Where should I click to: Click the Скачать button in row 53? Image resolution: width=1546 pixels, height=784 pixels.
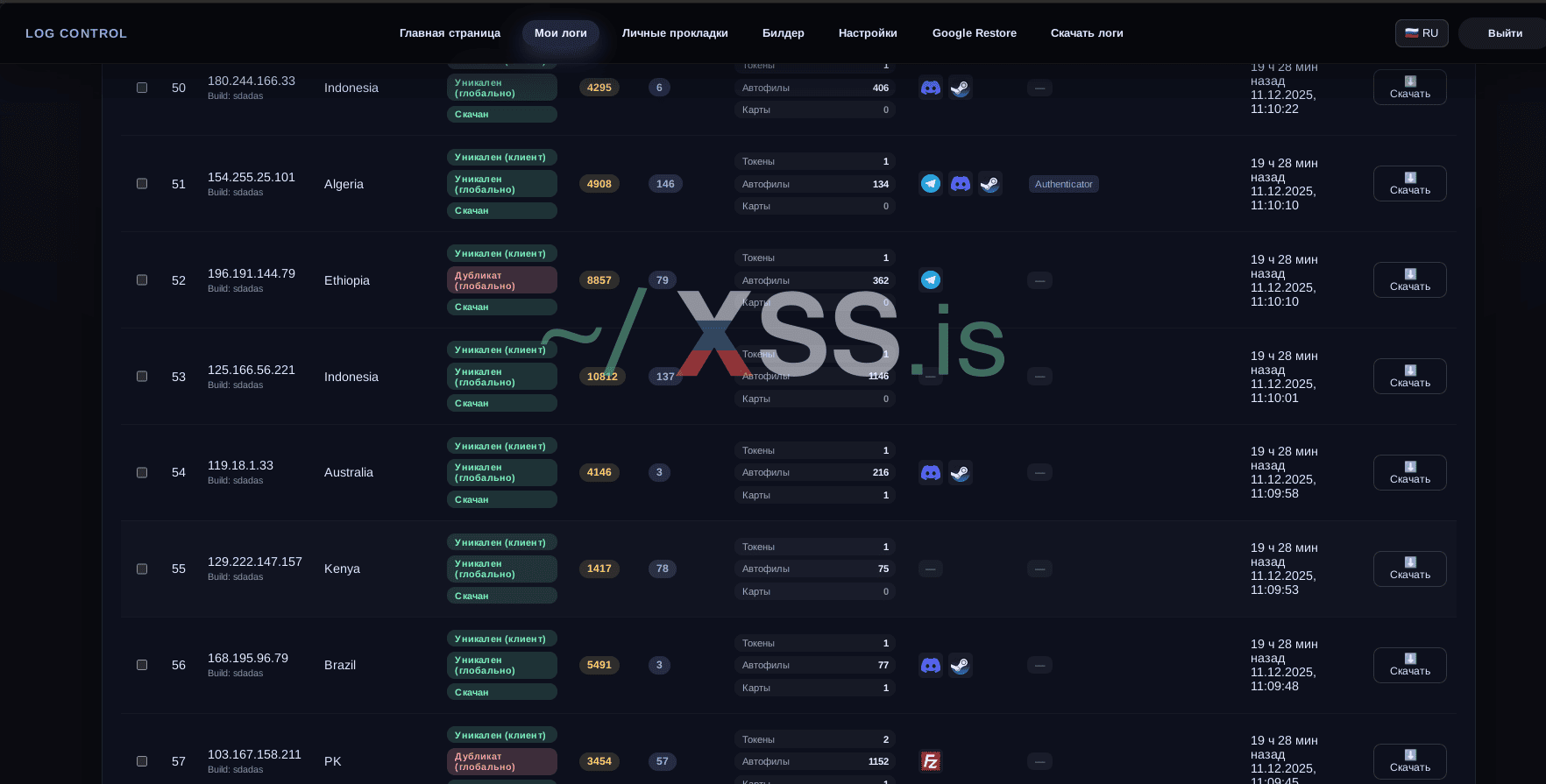(1410, 377)
